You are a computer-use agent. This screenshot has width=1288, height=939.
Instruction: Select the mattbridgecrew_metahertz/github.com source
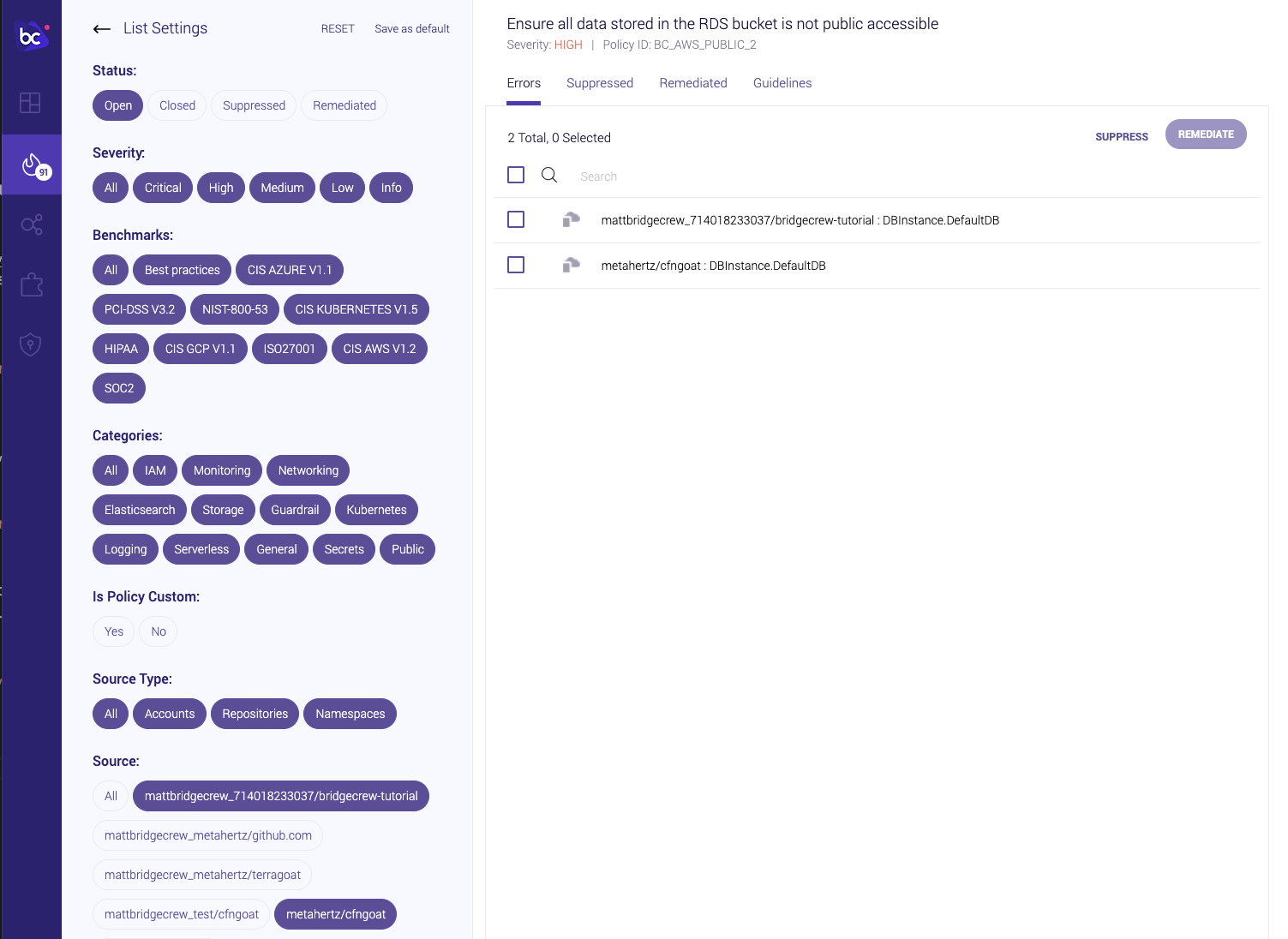[207, 835]
